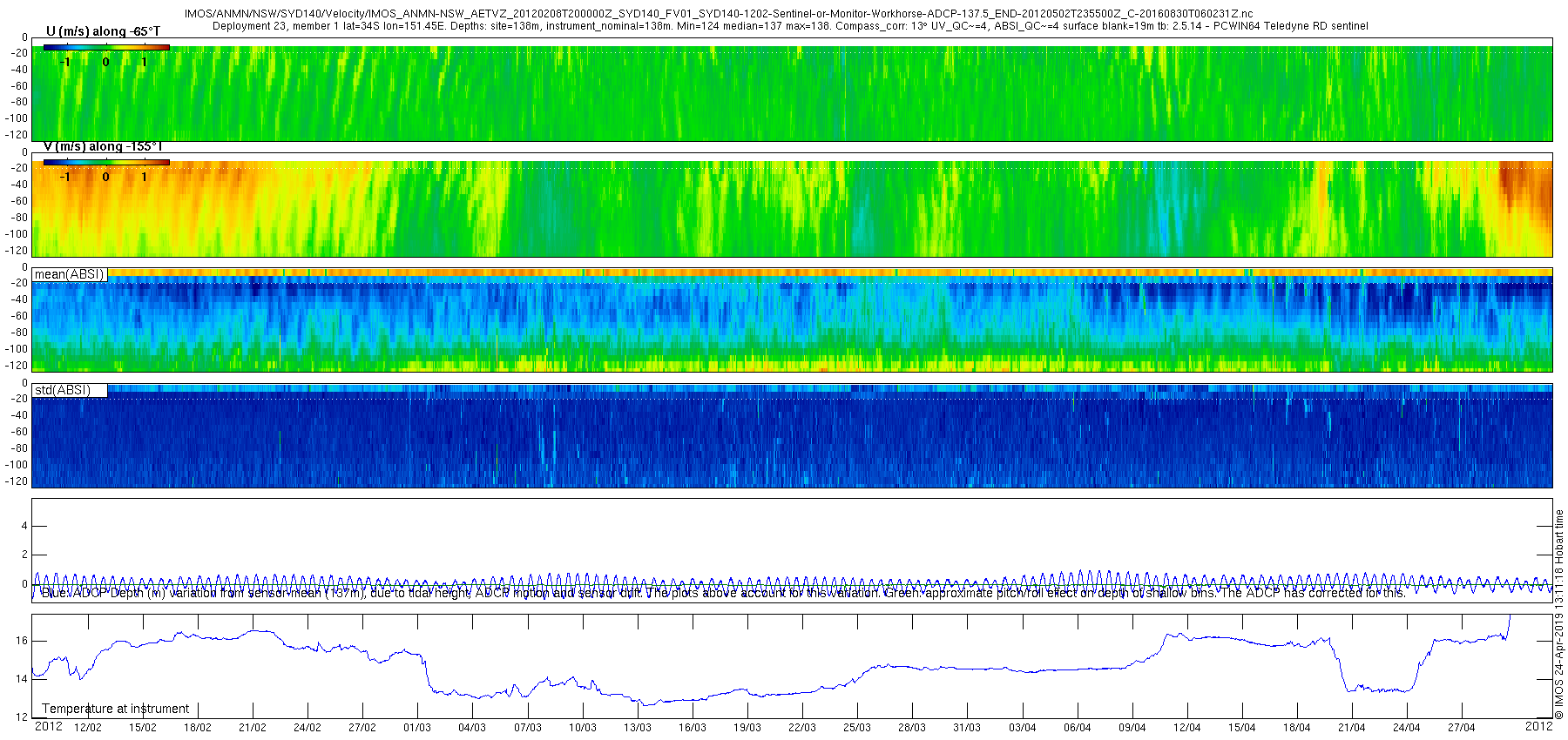The width and height of the screenshot is (1568, 740).
Task: Click the 12/04 date tick label
Action: pos(1187,728)
